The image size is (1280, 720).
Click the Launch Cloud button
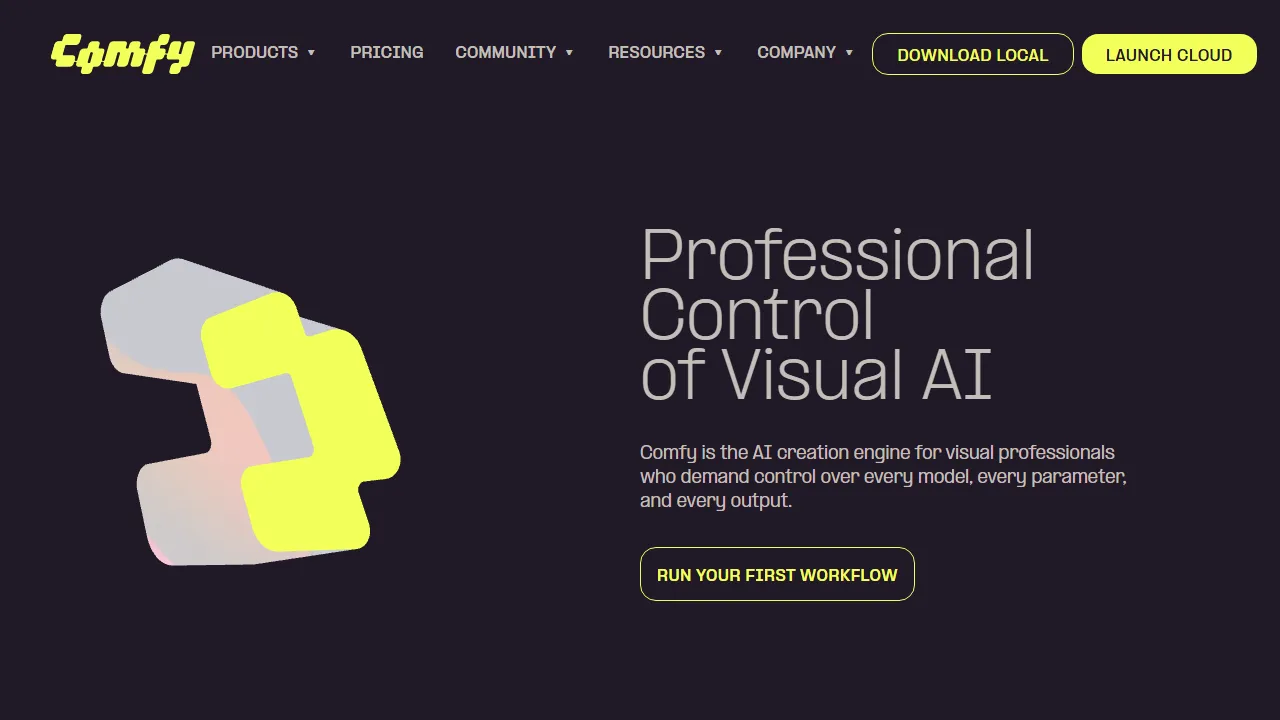1169,54
